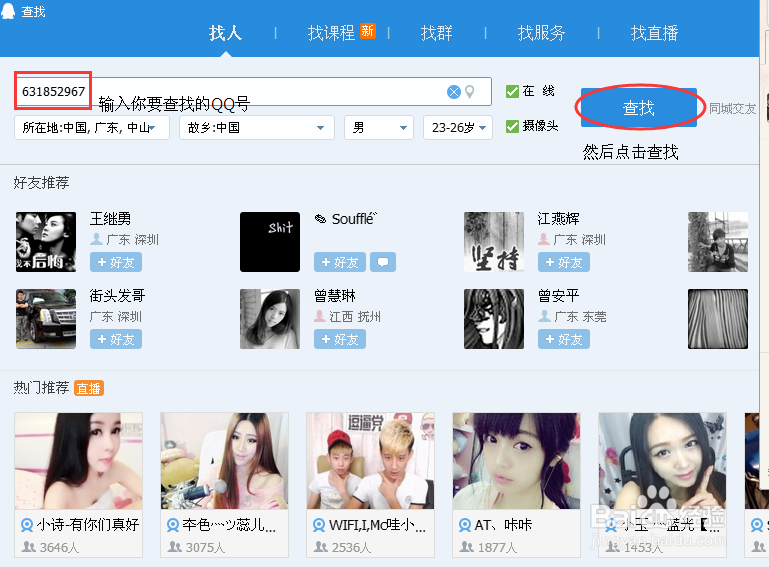Image resolution: width=769 pixels, height=567 pixels.
Task: Click viewers icon next to 3646人
Action: click(28, 547)
